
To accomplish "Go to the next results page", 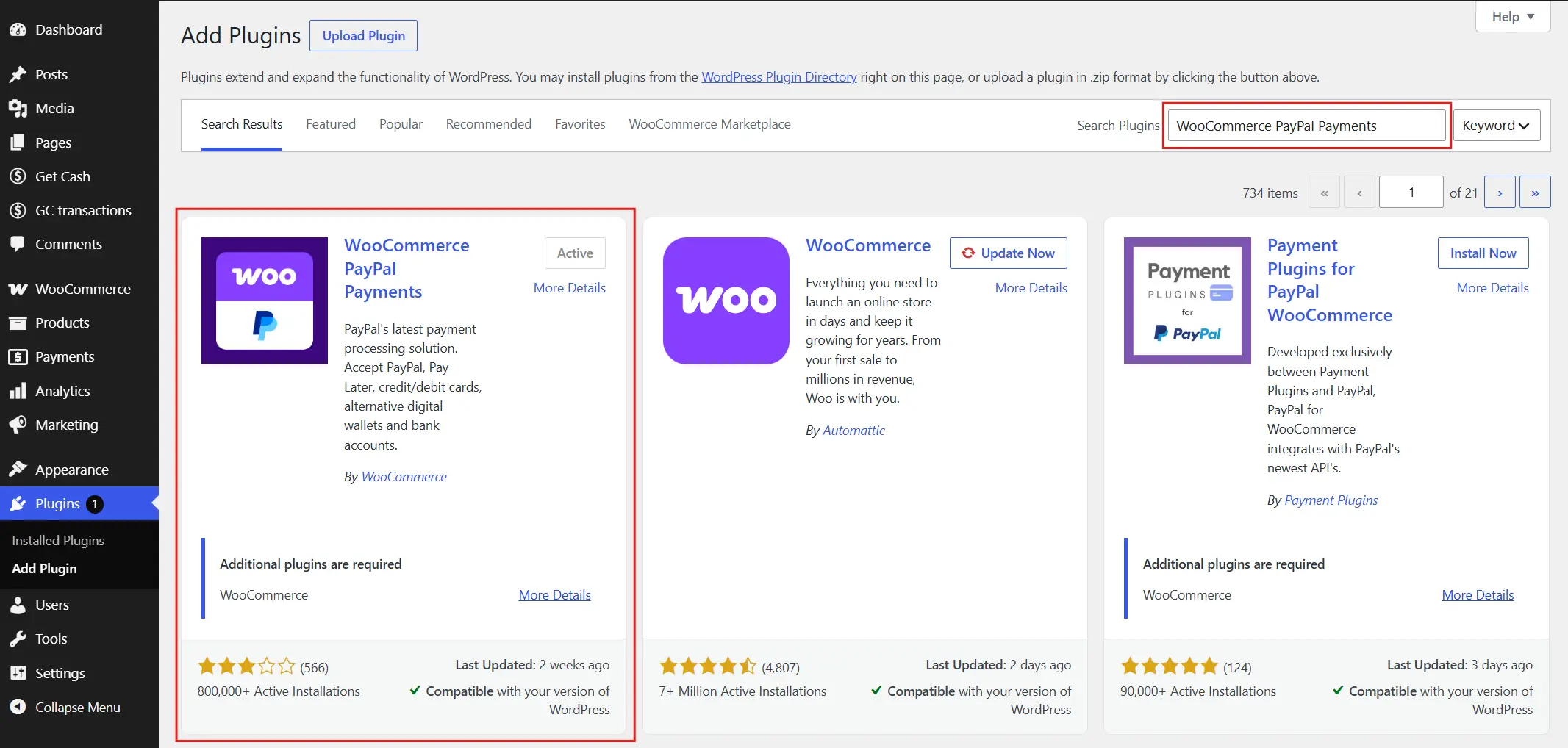I will (x=1500, y=193).
